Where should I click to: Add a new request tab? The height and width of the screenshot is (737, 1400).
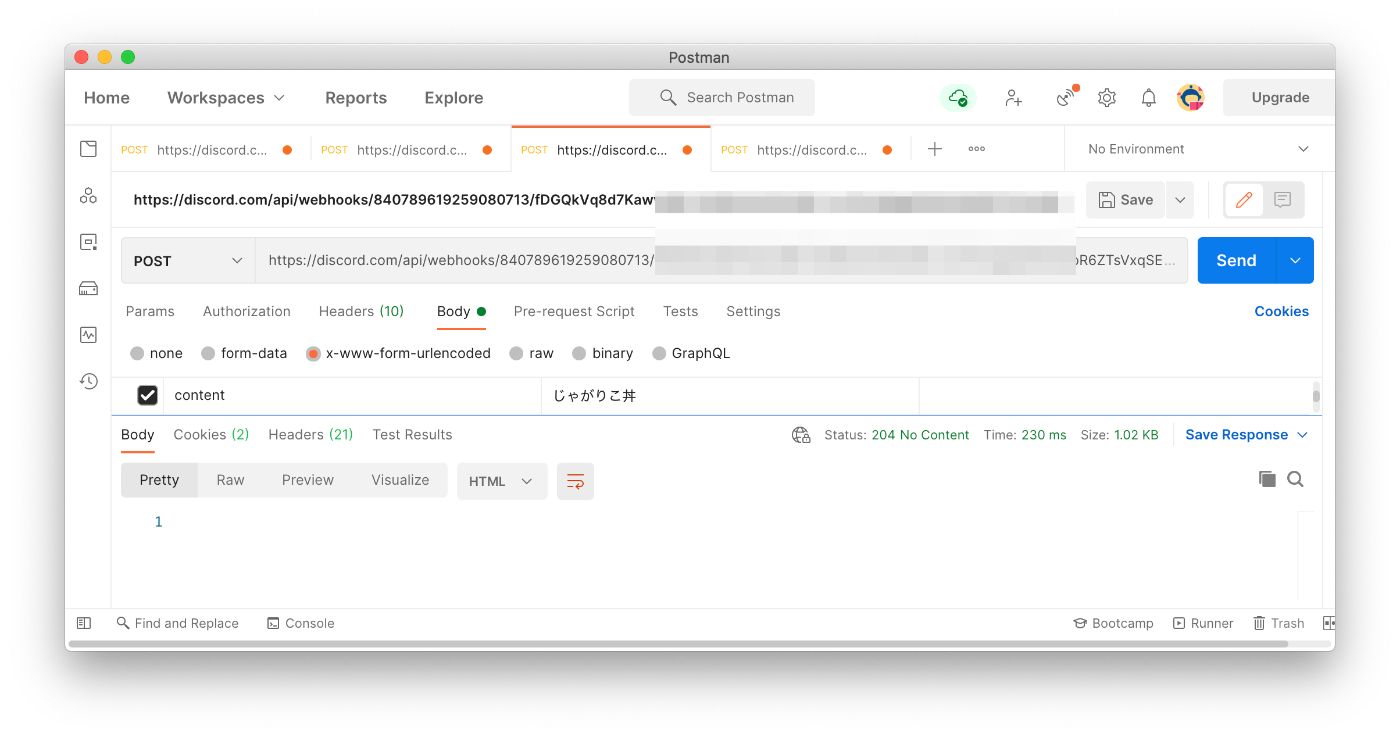[x=935, y=149]
